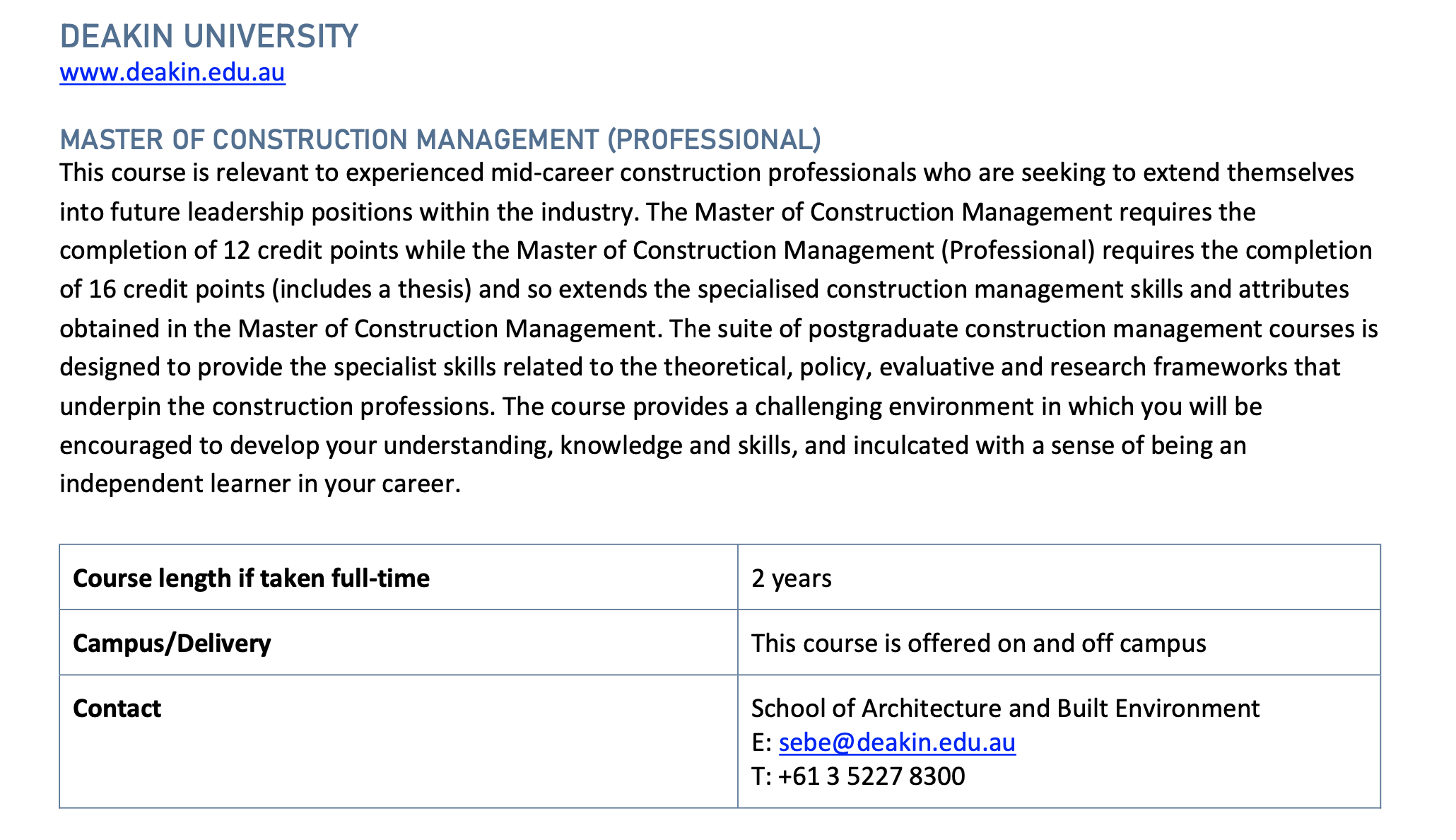Click the sebe@deakin.edu.au email link
This screenshot has height=840, width=1456.
click(x=897, y=742)
